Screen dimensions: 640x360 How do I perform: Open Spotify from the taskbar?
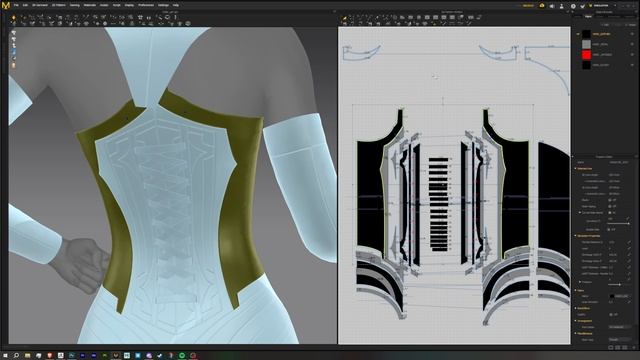pos(182,356)
